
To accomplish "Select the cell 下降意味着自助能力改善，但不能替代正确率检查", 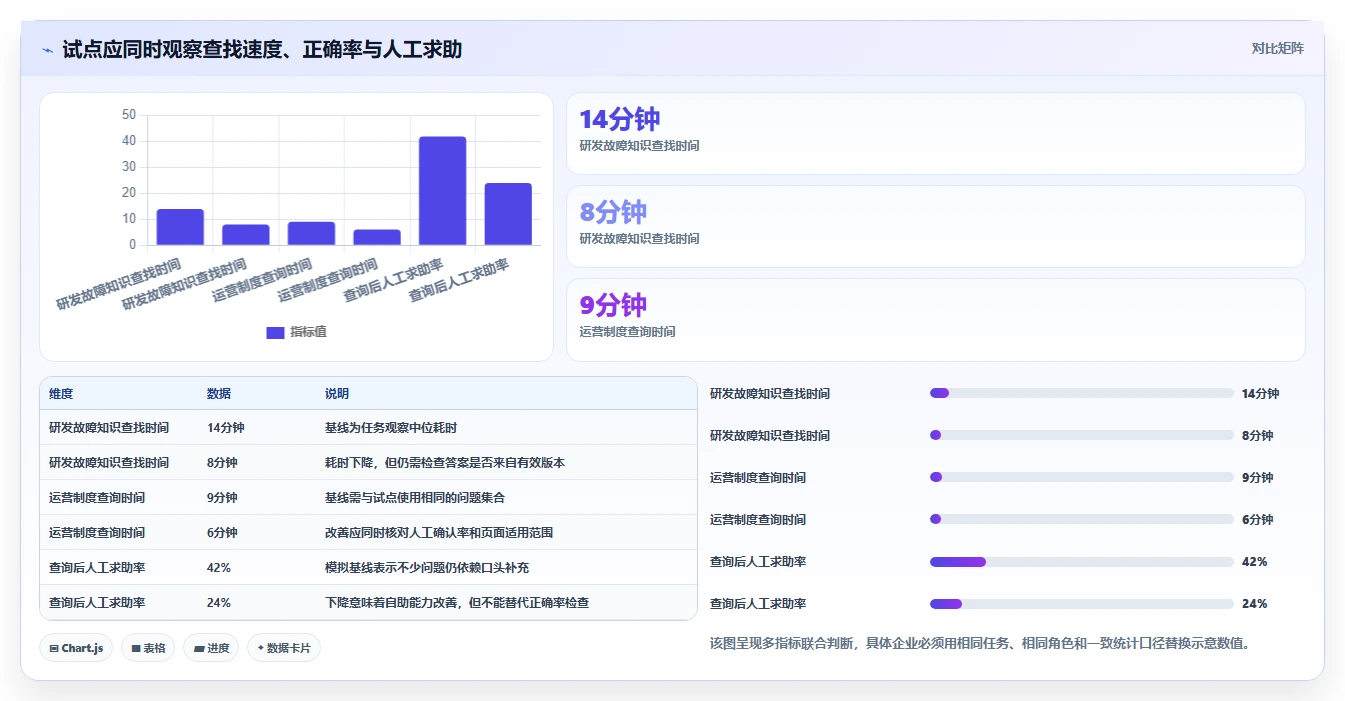I will click(457, 603).
